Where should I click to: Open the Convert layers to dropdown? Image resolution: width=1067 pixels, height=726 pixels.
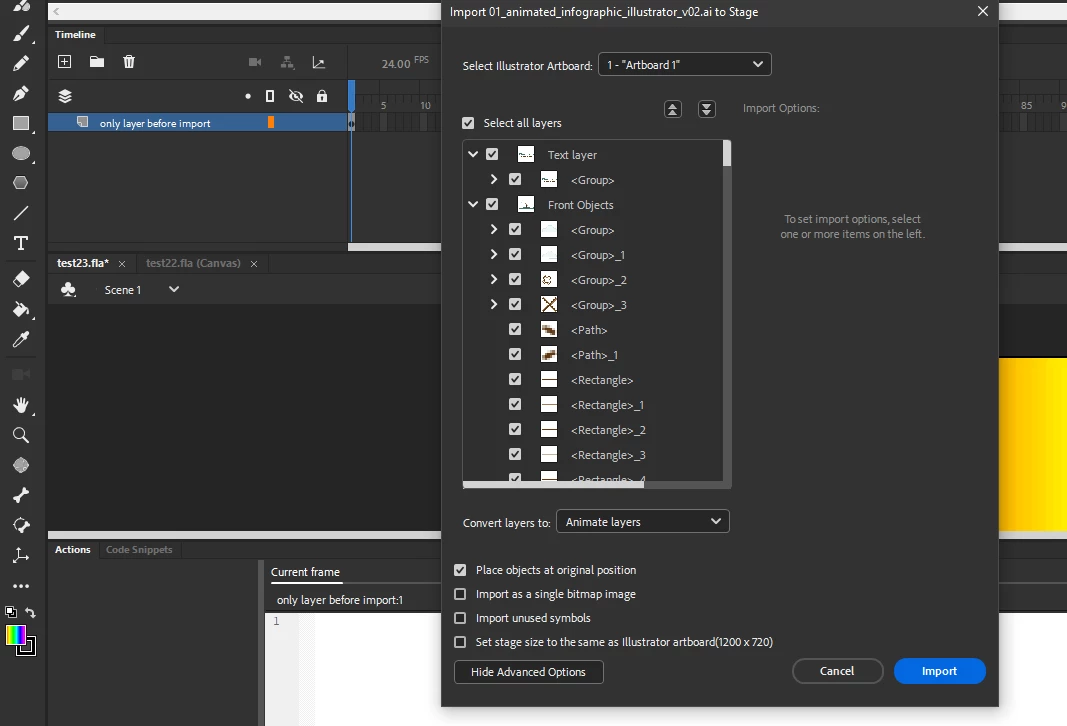pyautogui.click(x=642, y=522)
